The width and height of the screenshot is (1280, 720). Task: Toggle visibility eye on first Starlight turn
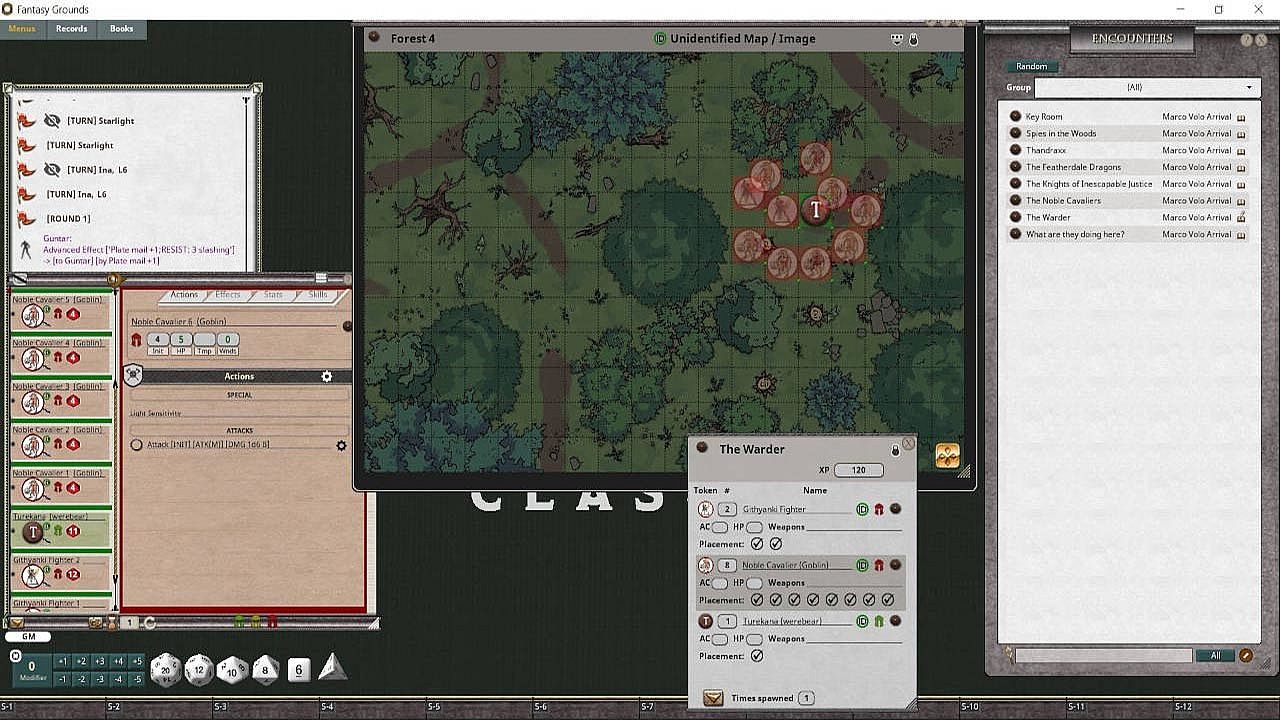coord(52,121)
